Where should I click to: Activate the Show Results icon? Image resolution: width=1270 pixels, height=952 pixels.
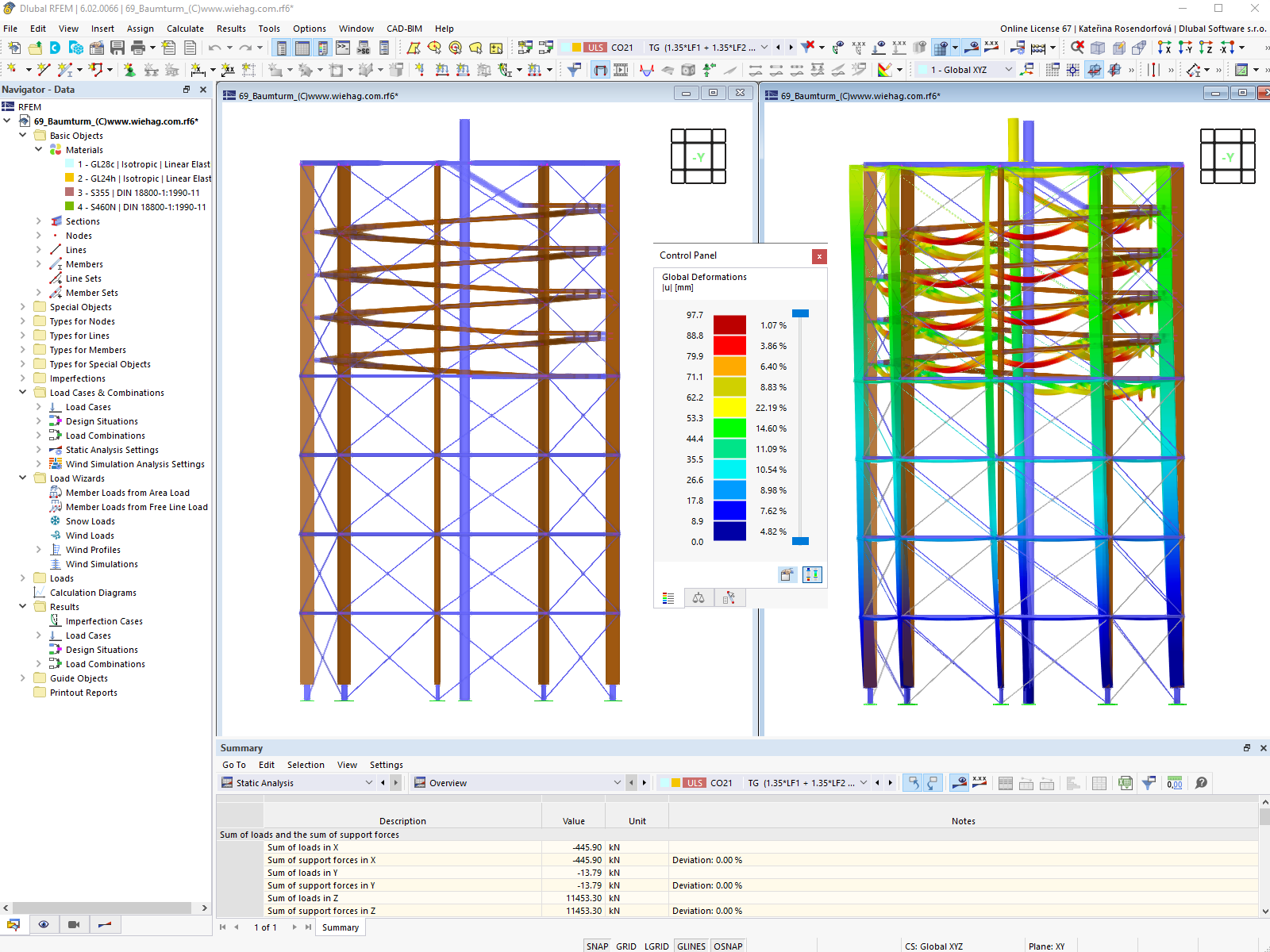point(970,48)
